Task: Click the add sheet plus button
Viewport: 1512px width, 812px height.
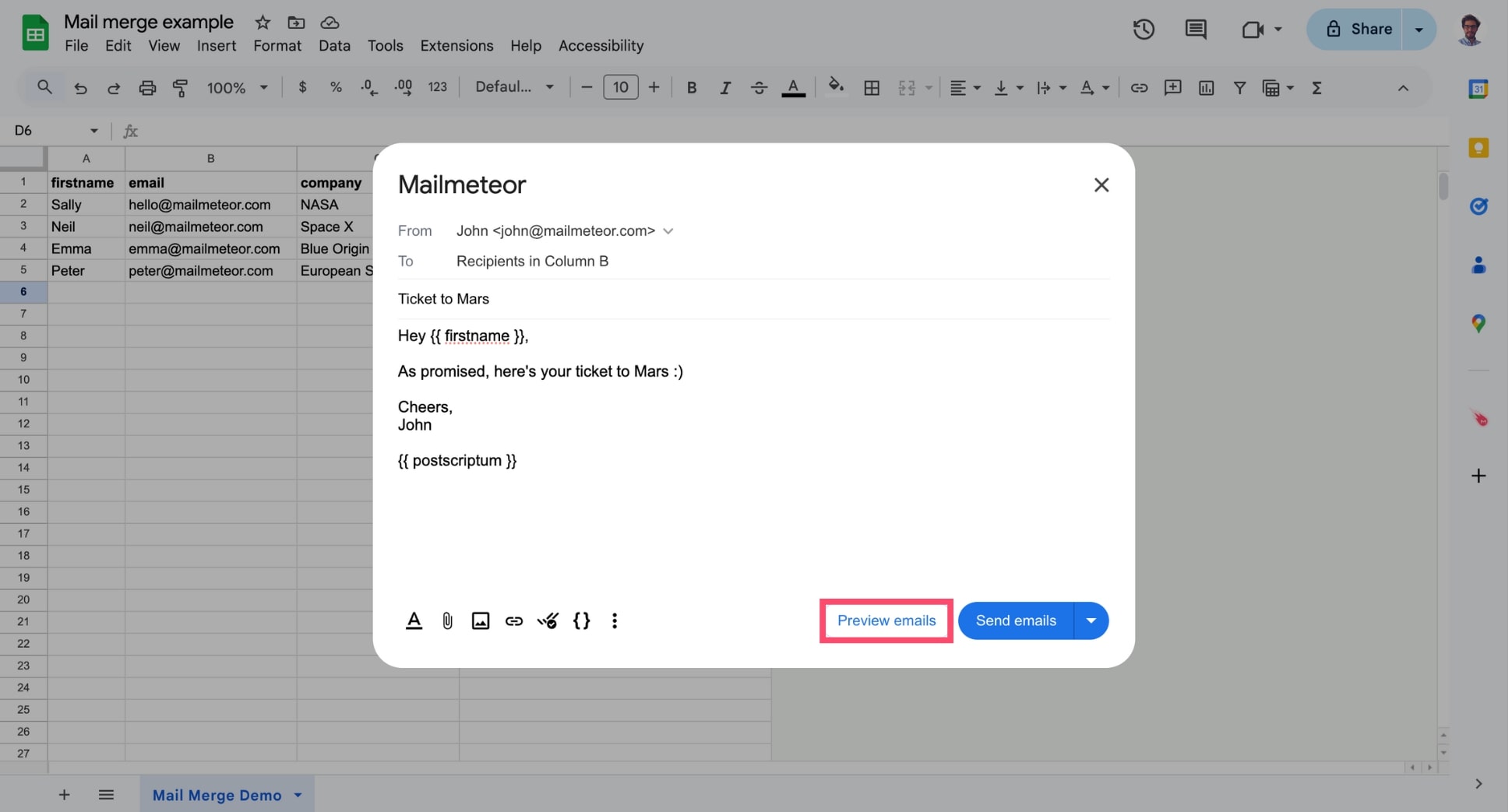Action: (64, 795)
